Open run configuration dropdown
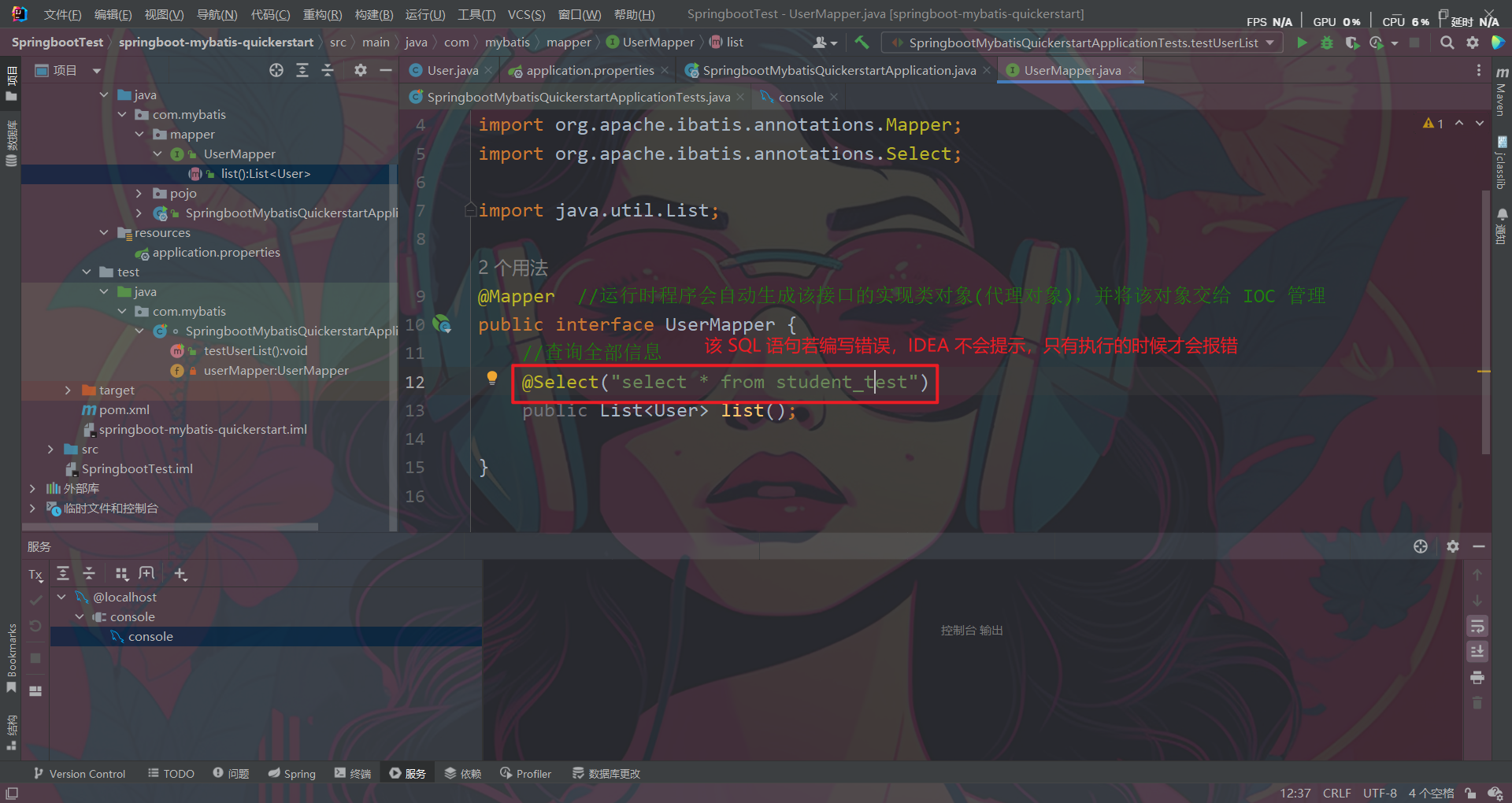 1084,43
